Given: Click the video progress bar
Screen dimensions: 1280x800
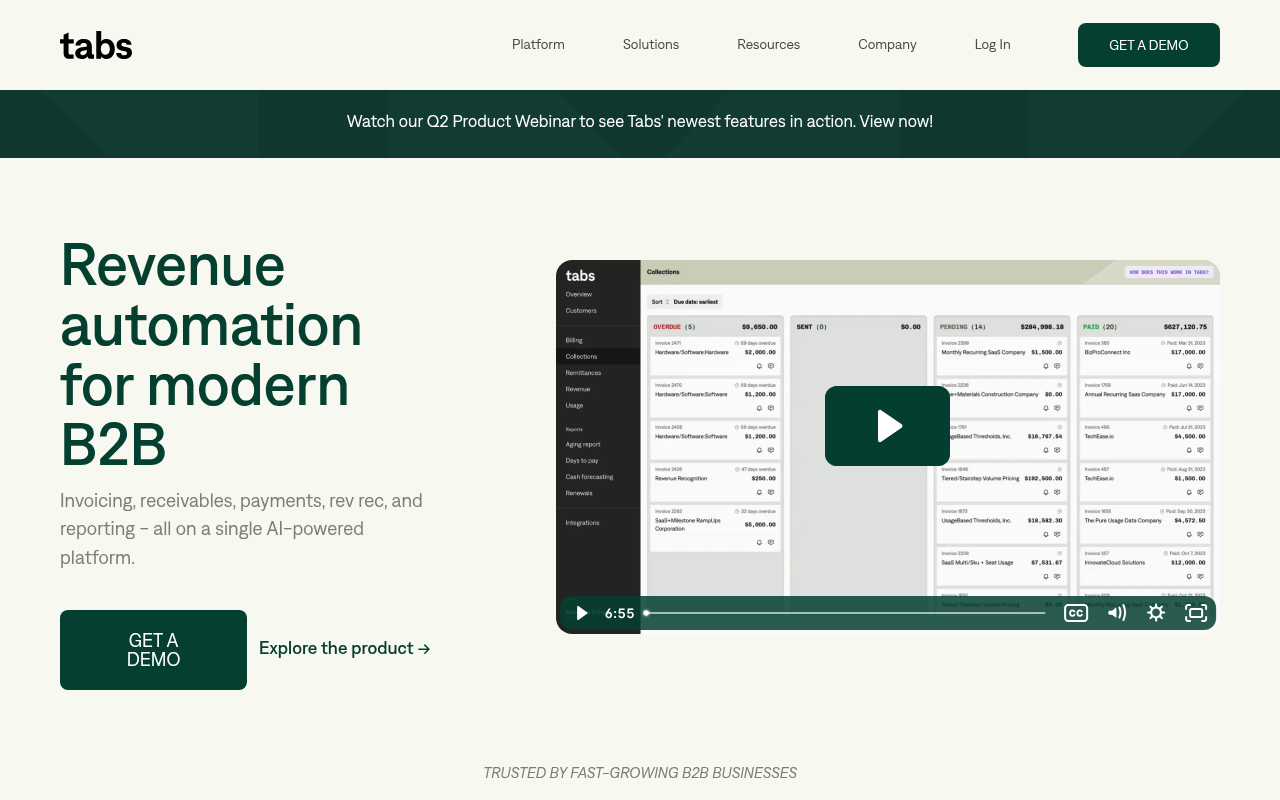Looking at the screenshot, I should 845,613.
